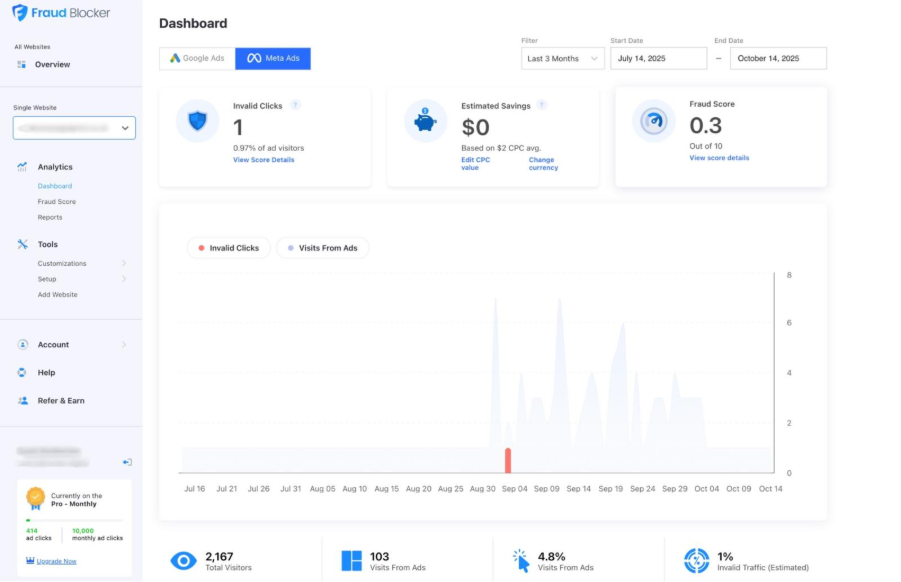Screen dimensions: 901x582
Task: Open the Help section
Action: pyautogui.click(x=48, y=372)
